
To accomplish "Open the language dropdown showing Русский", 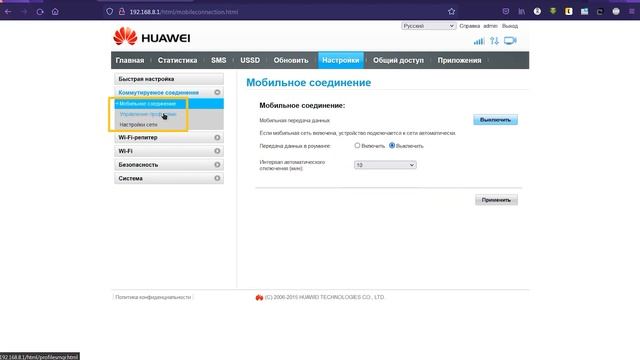I will coord(428,26).
